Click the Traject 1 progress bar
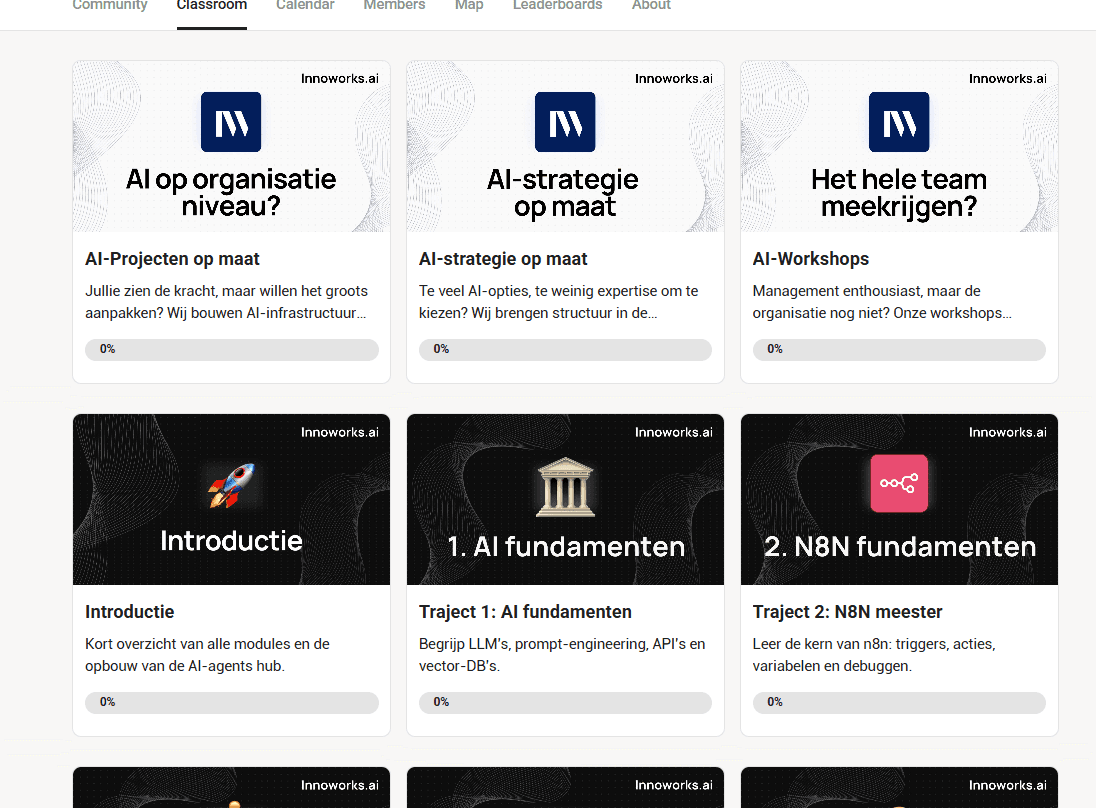The width and height of the screenshot is (1096, 808). coord(565,702)
